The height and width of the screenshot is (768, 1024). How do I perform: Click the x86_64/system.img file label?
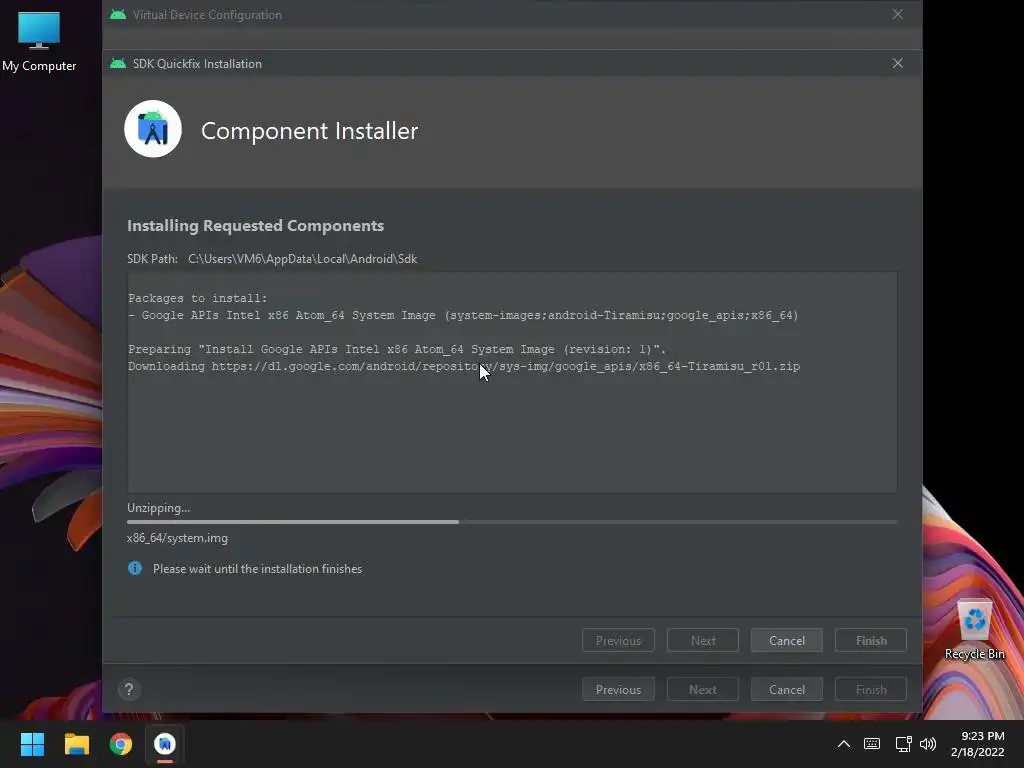point(178,538)
